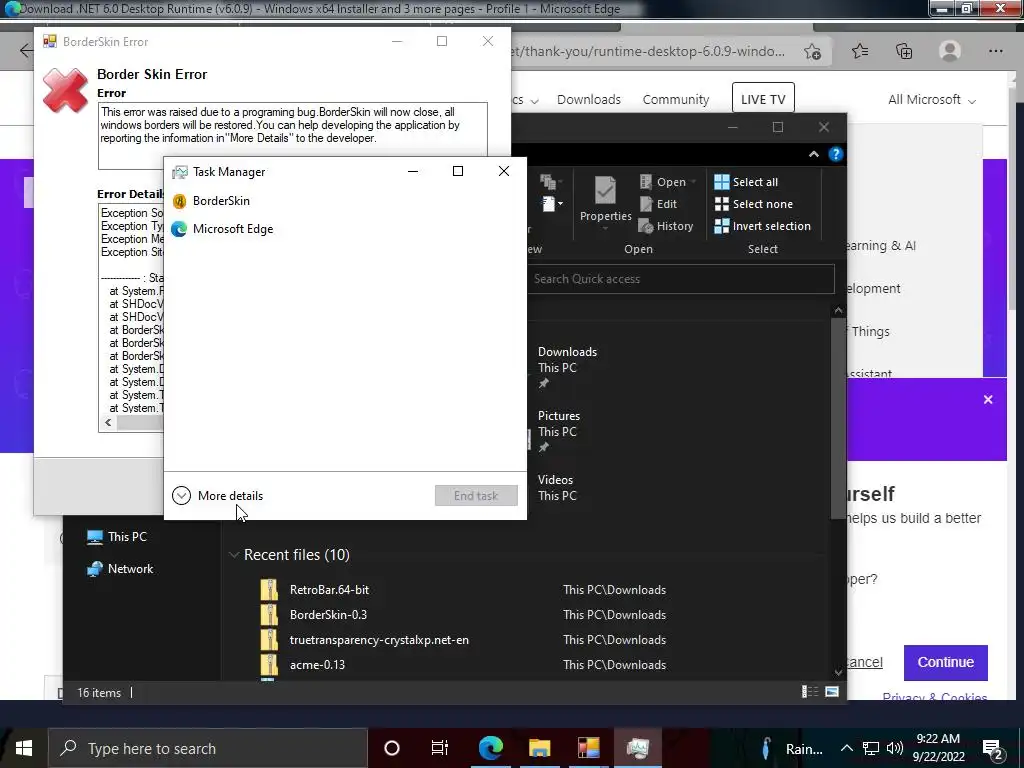The width and height of the screenshot is (1024, 768).
Task: Open Edge favorites icon
Action: [x=860, y=51]
